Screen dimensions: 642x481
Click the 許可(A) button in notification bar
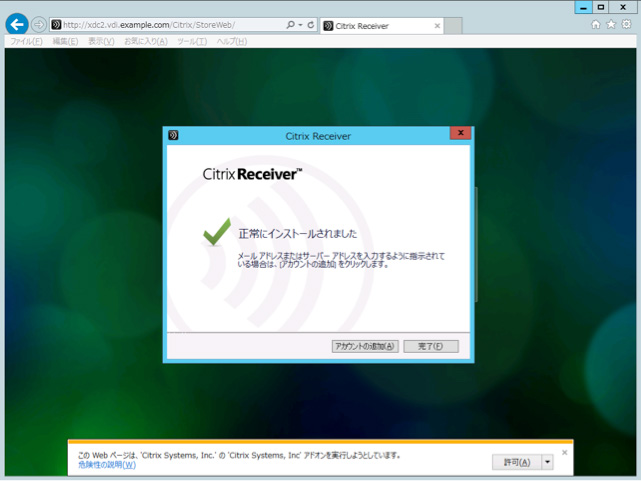tap(517, 462)
